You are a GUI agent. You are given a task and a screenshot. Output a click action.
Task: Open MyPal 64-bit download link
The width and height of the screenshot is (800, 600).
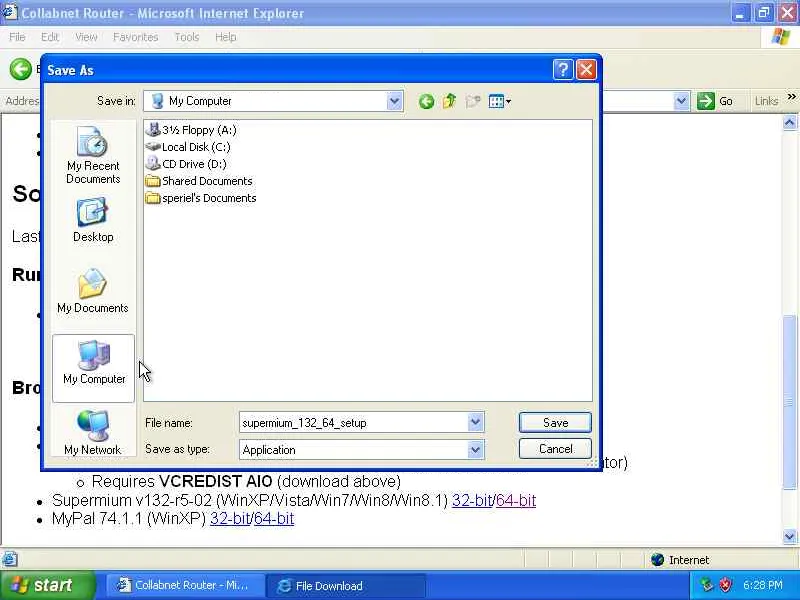274,519
